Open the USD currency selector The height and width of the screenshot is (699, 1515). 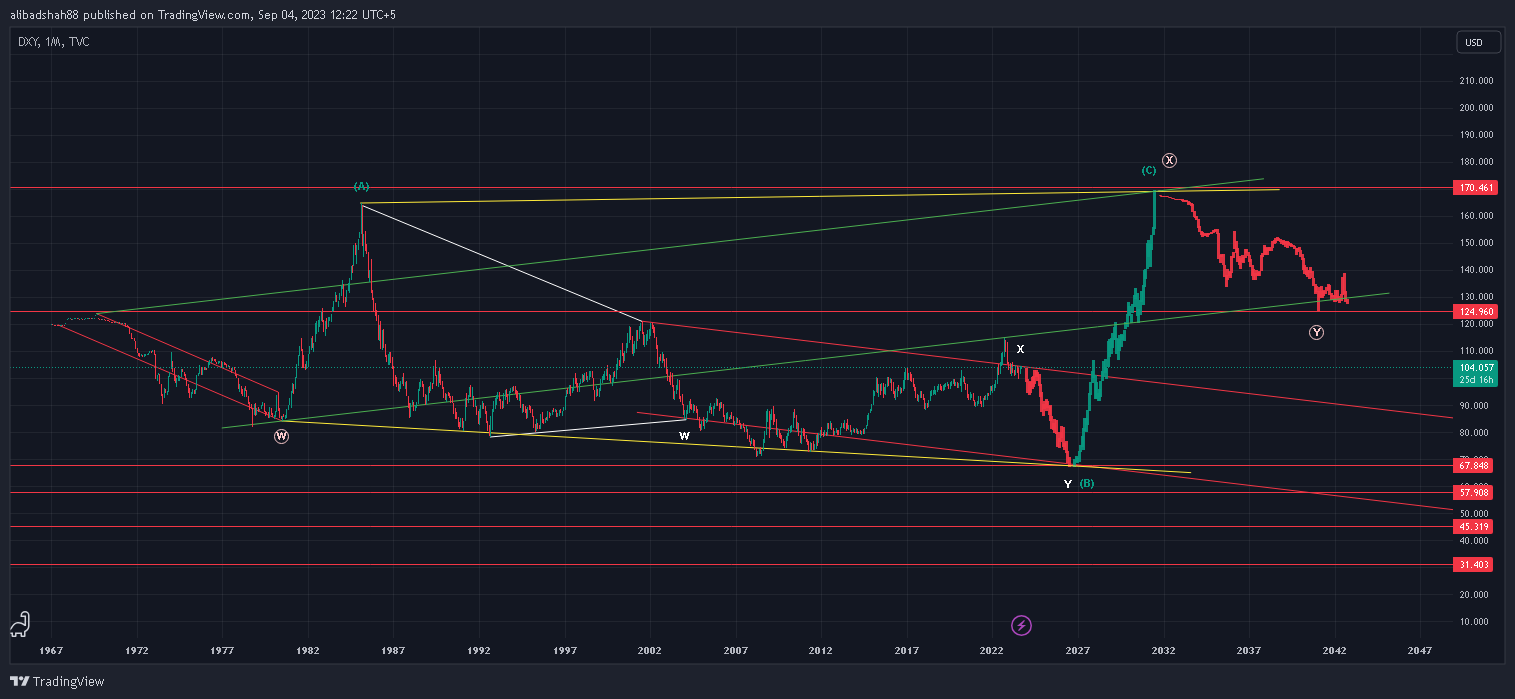click(x=1479, y=42)
